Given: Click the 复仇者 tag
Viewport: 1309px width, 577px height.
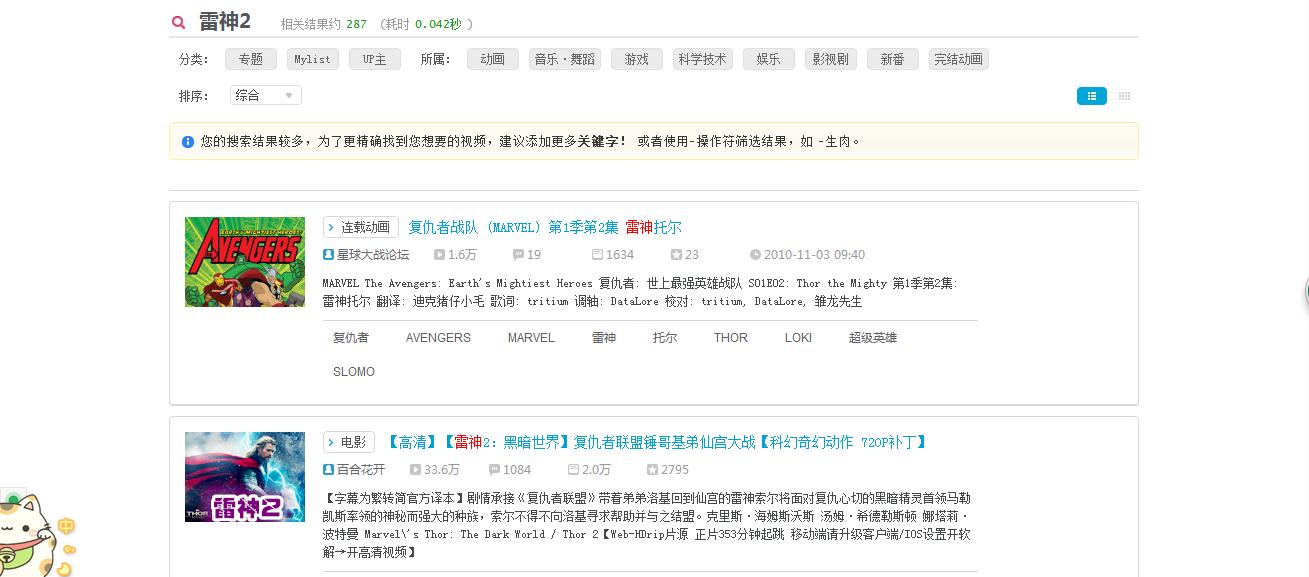Looking at the screenshot, I should coord(351,338).
